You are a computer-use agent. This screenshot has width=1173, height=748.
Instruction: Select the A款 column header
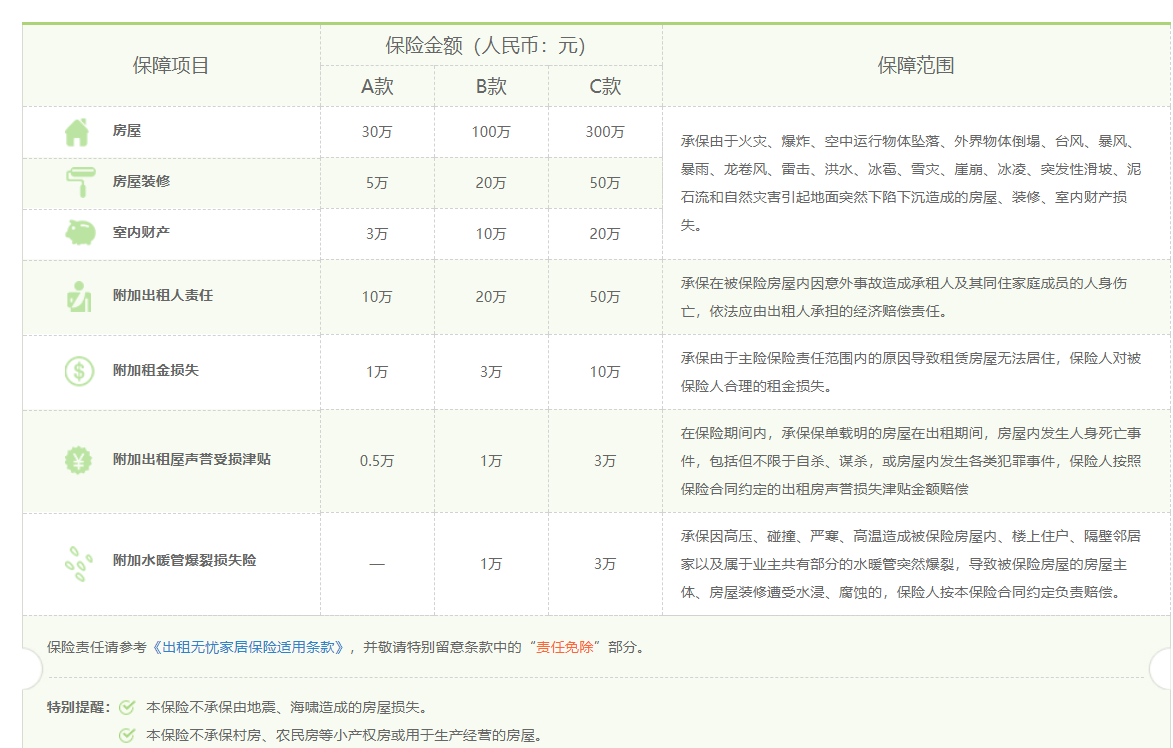(377, 87)
